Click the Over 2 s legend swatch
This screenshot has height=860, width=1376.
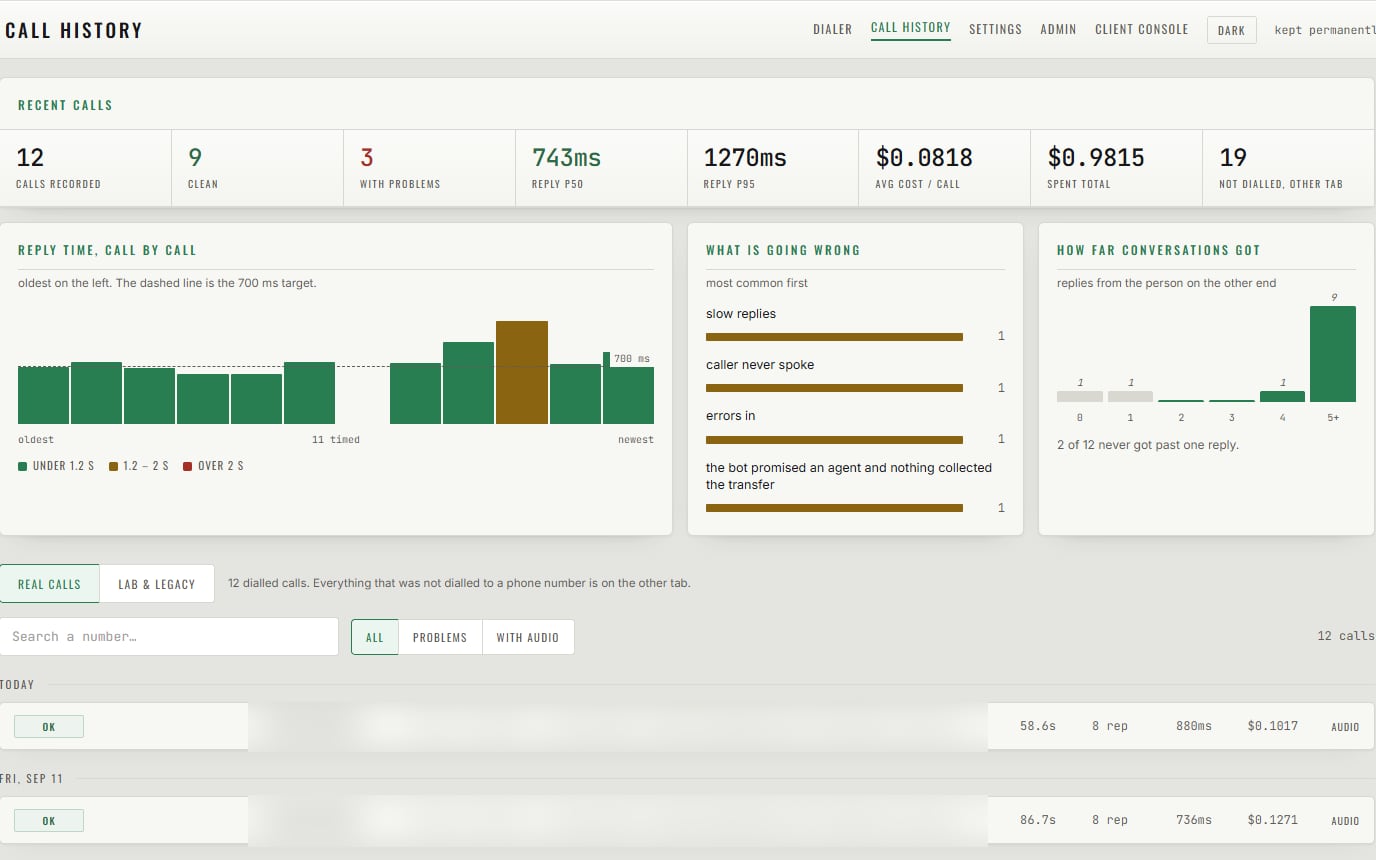[x=188, y=466]
